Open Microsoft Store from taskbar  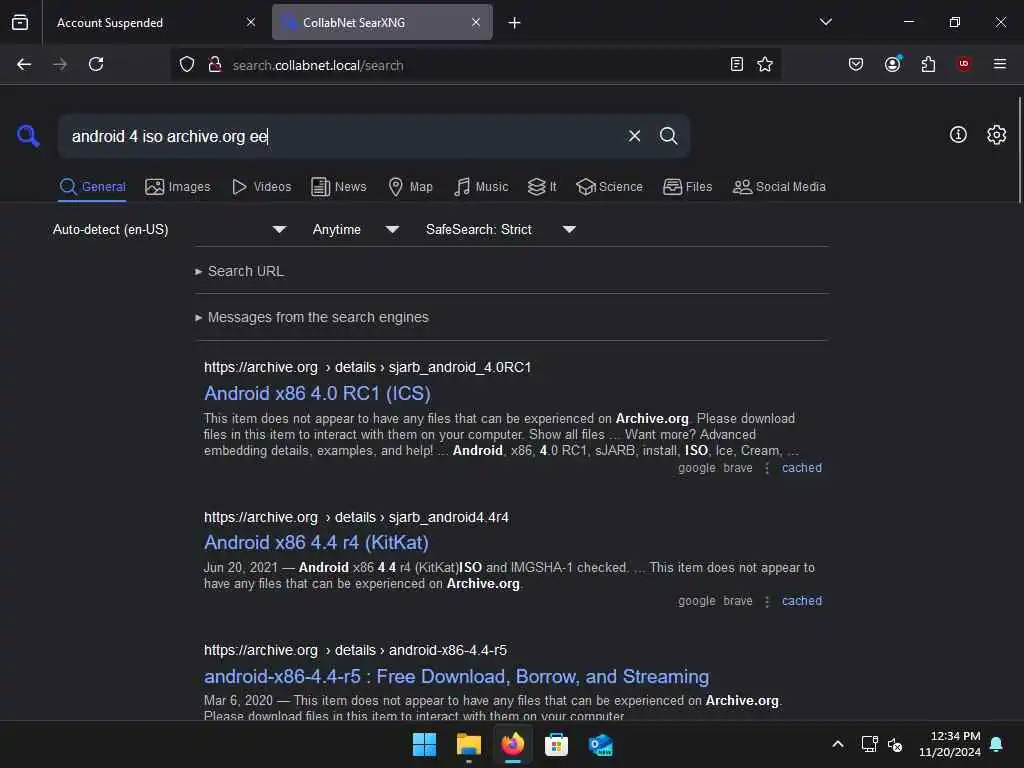[x=556, y=744]
